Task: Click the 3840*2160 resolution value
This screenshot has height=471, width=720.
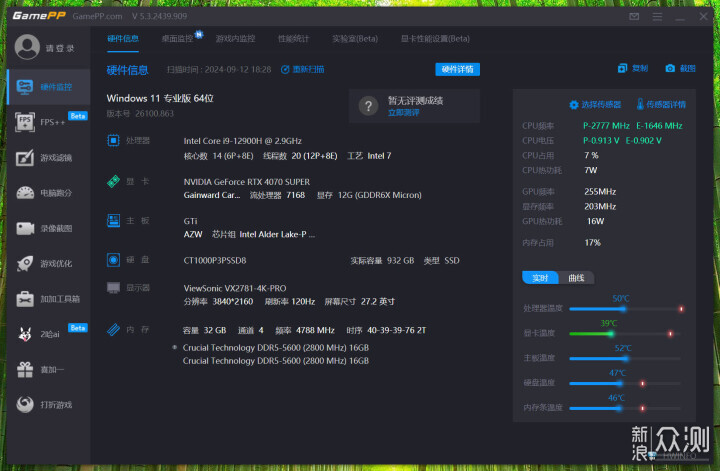Action: 232,302
